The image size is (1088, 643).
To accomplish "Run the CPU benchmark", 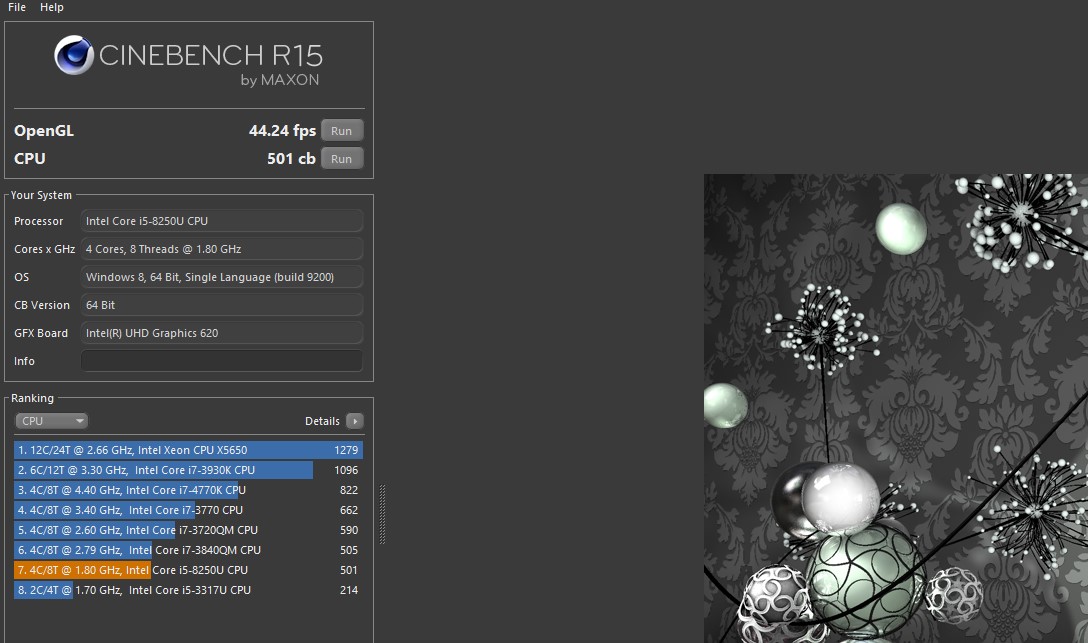I will 341,158.
